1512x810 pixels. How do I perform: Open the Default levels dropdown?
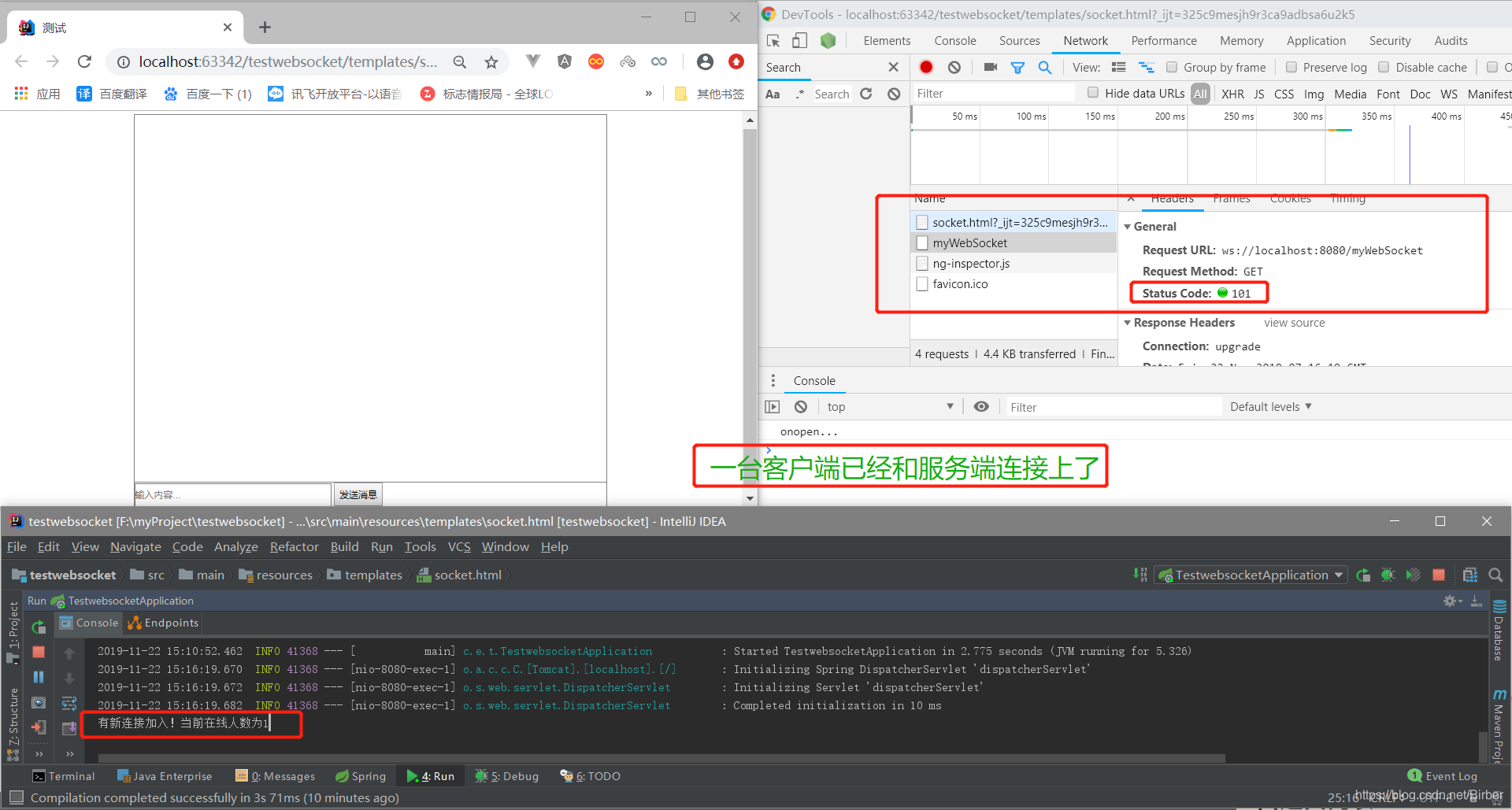click(x=1270, y=406)
